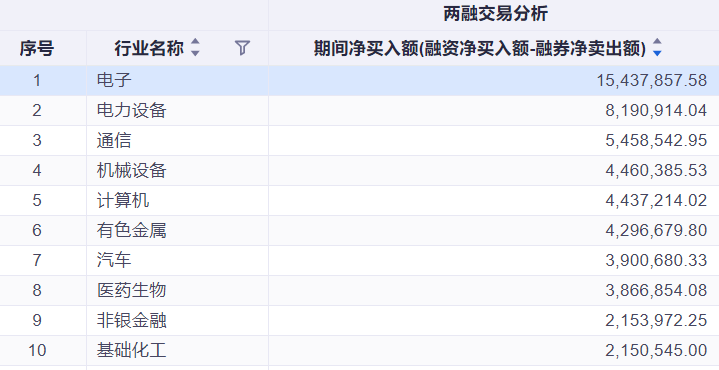Click 期间净买入额 column header text
Viewport: 719px width, 370px height.
pos(480,48)
